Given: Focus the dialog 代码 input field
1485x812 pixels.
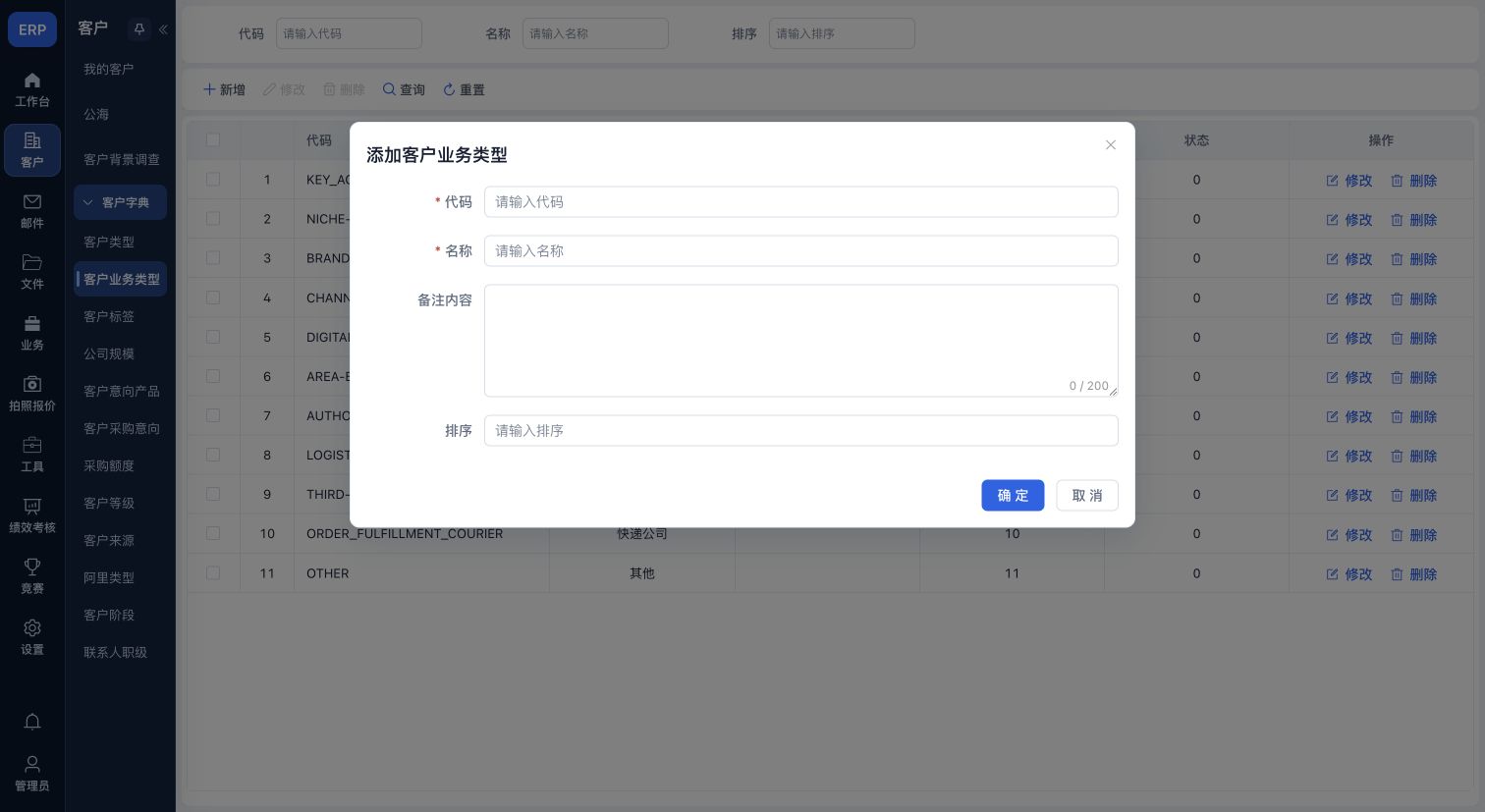Looking at the screenshot, I should (x=801, y=202).
